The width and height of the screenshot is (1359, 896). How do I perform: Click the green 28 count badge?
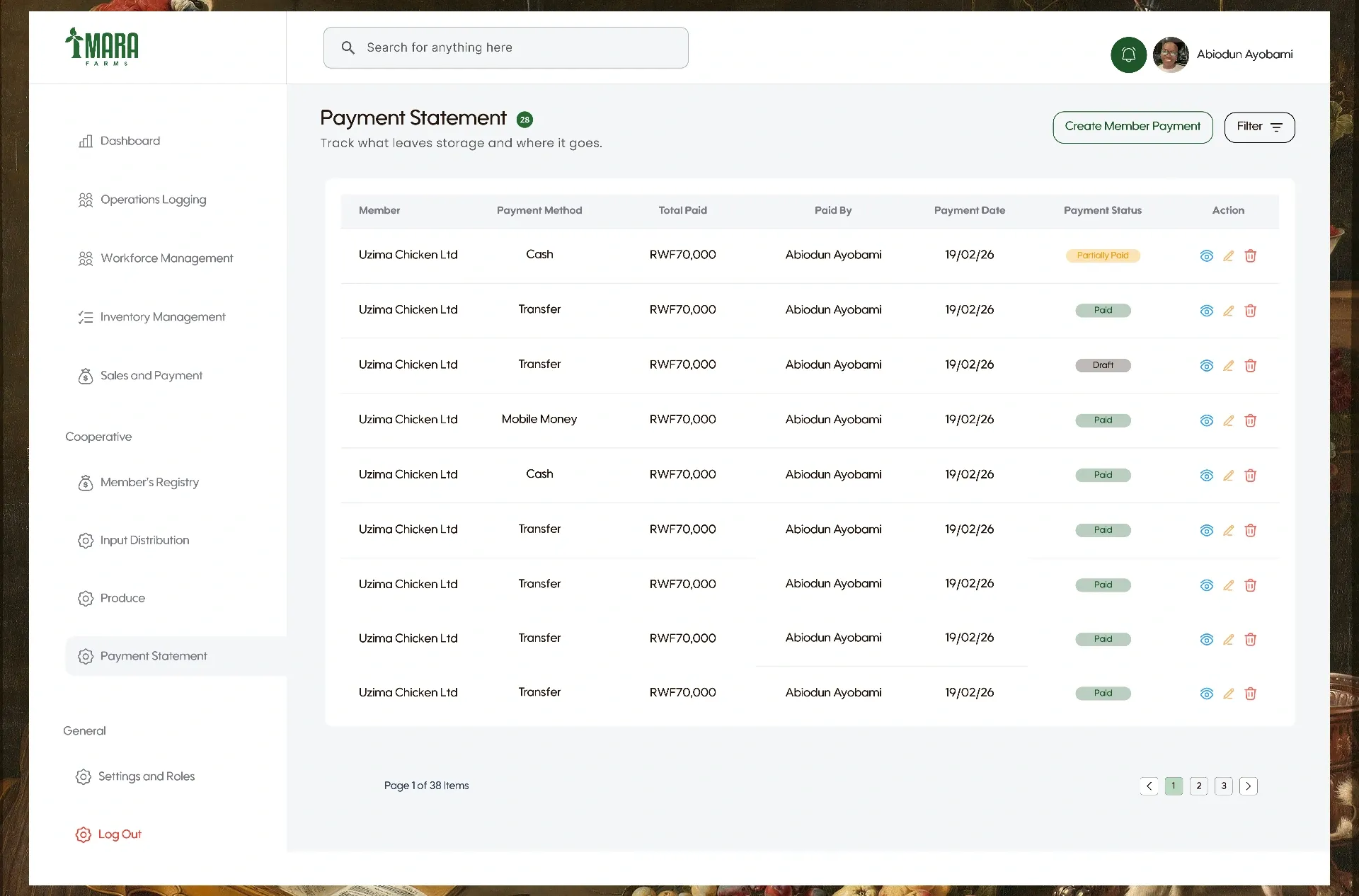(524, 120)
